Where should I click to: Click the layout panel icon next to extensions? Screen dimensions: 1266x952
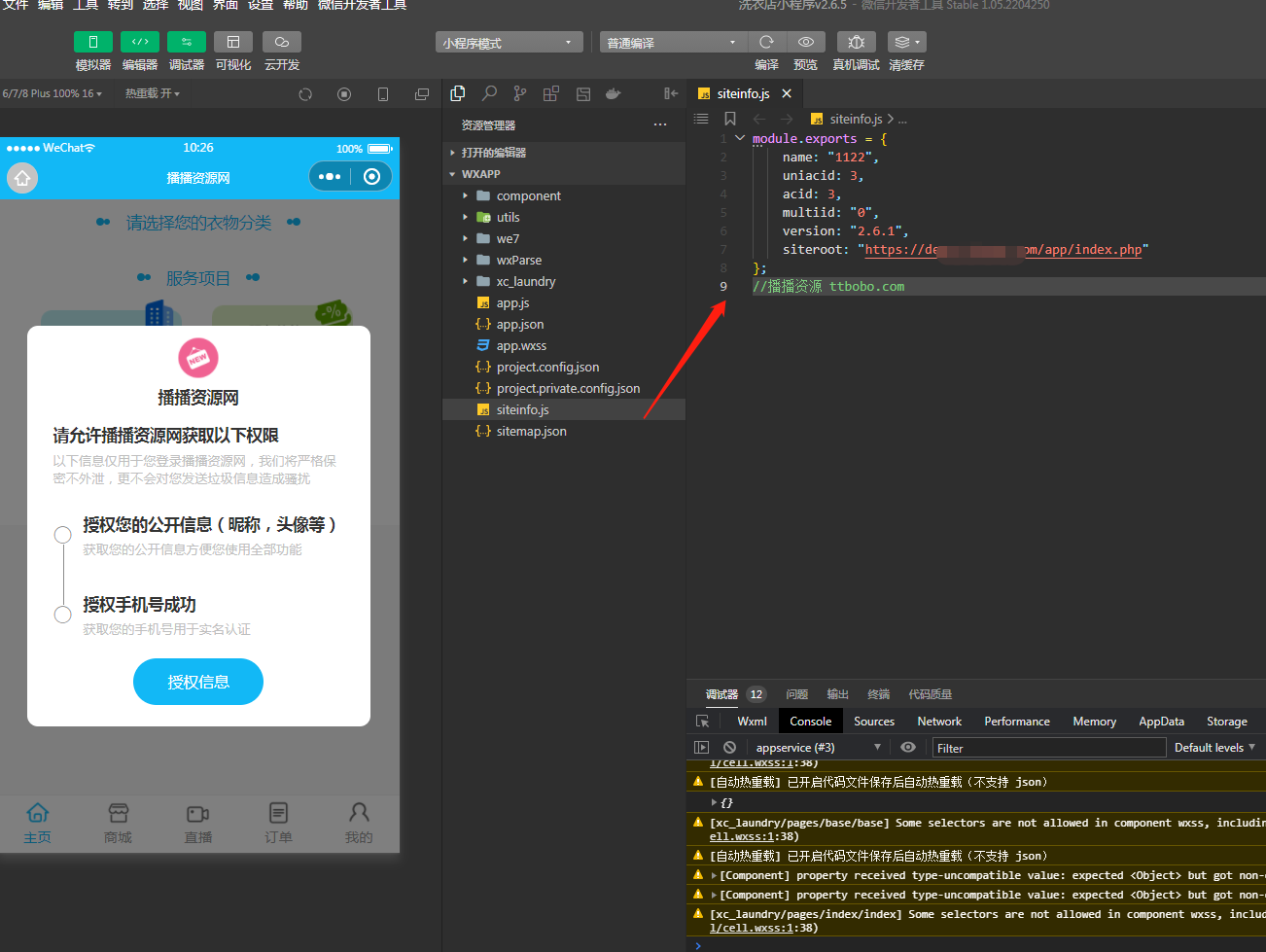coord(583,93)
